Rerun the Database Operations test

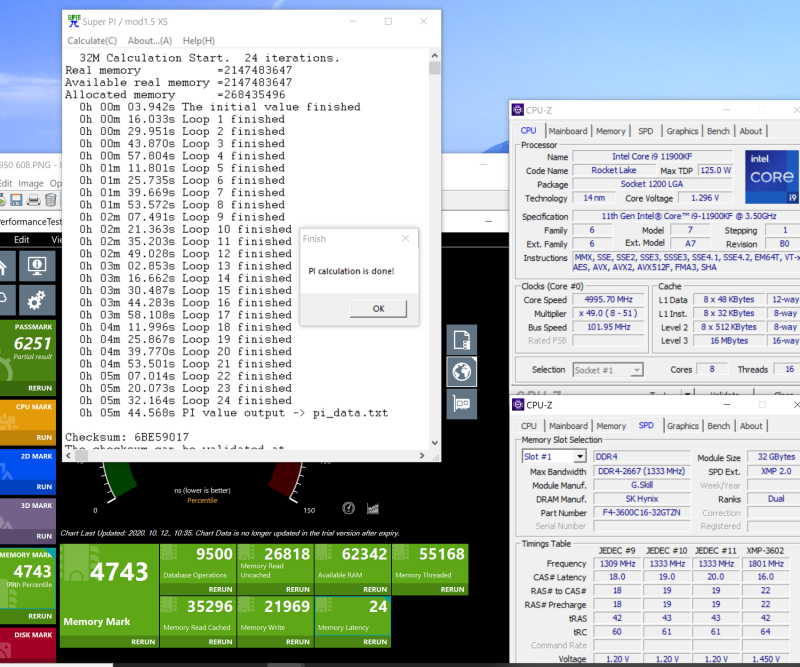[220, 589]
